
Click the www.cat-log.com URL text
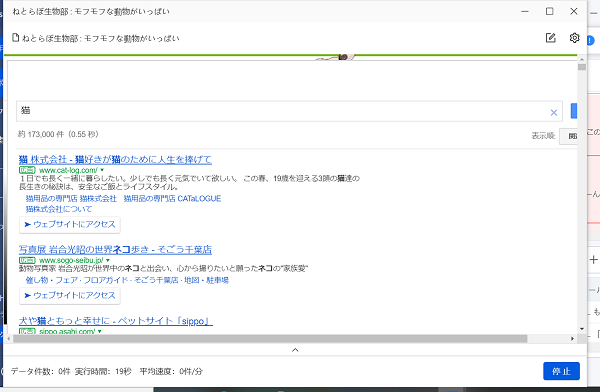coord(68,170)
